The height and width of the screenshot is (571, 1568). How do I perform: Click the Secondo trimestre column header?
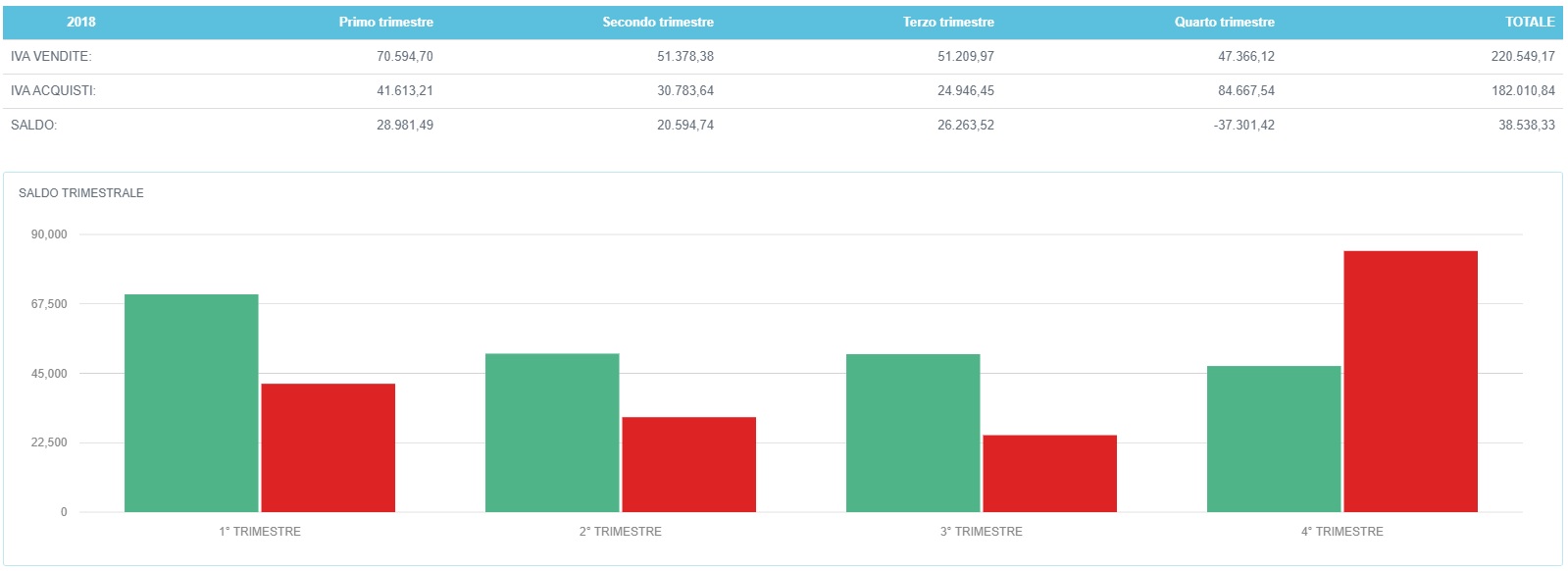pyautogui.click(x=657, y=22)
